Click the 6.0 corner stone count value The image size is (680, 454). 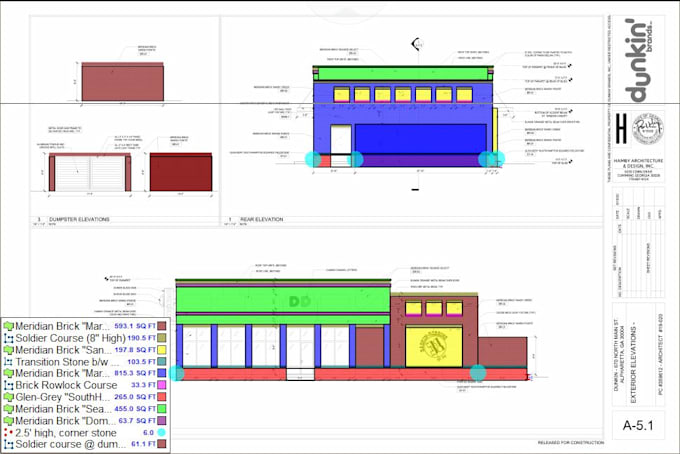(x=148, y=433)
